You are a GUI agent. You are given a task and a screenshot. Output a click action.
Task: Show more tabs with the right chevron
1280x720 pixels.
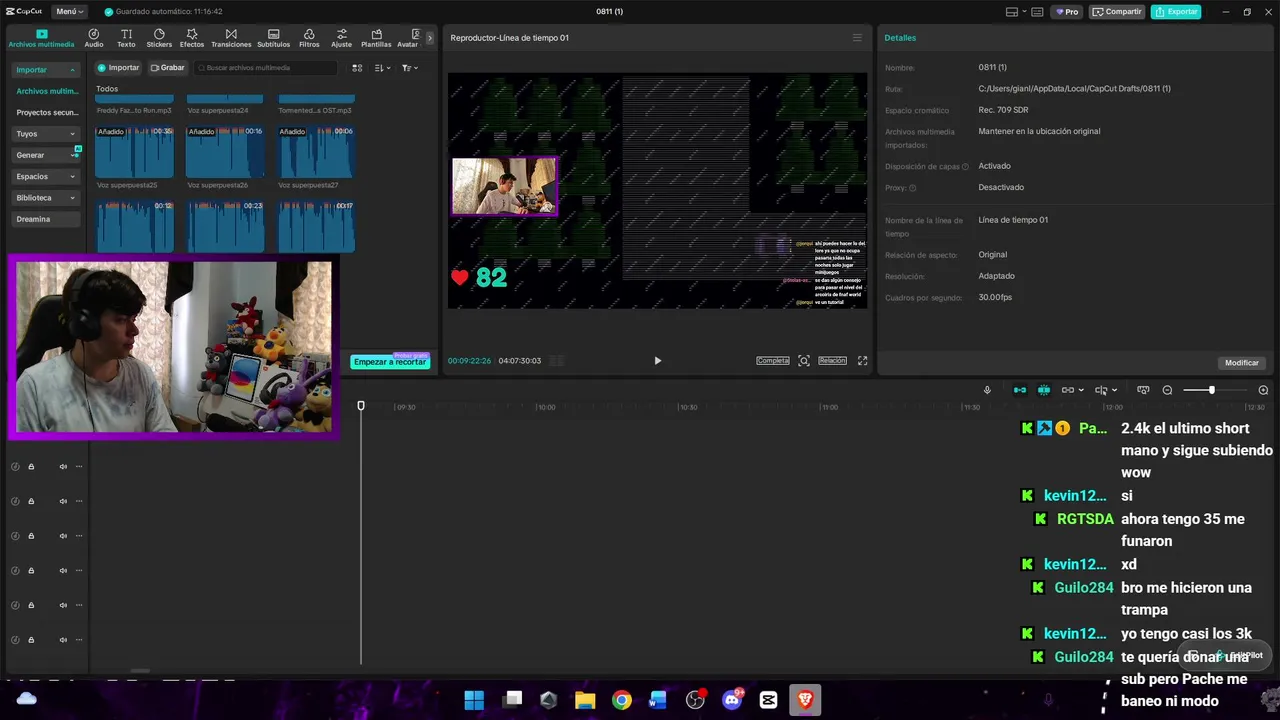click(x=430, y=38)
